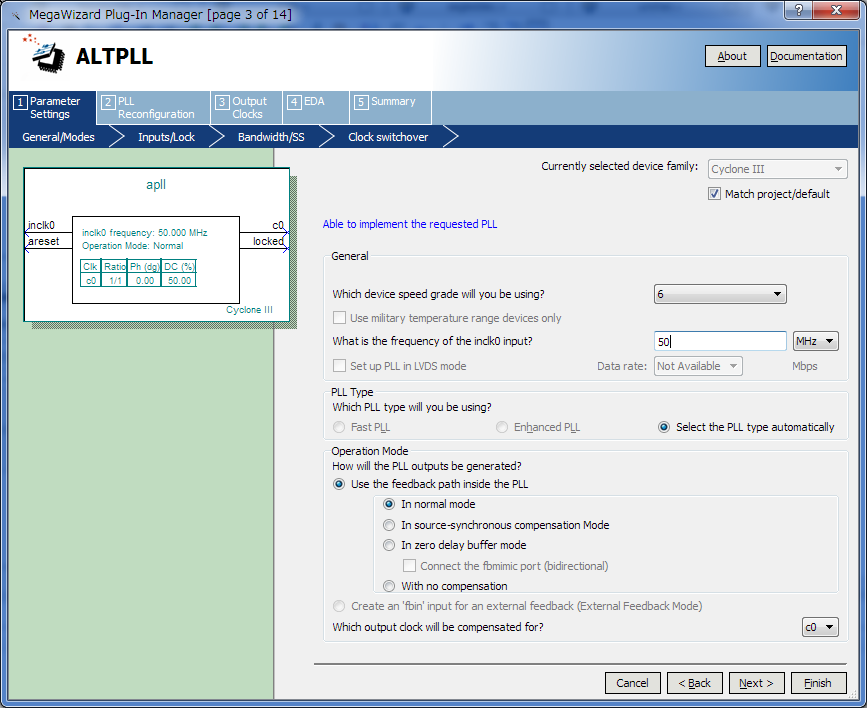The image size is (867, 708).
Task: Click 'Operation Mode: Normal' text in diagram
Action: click(133, 246)
